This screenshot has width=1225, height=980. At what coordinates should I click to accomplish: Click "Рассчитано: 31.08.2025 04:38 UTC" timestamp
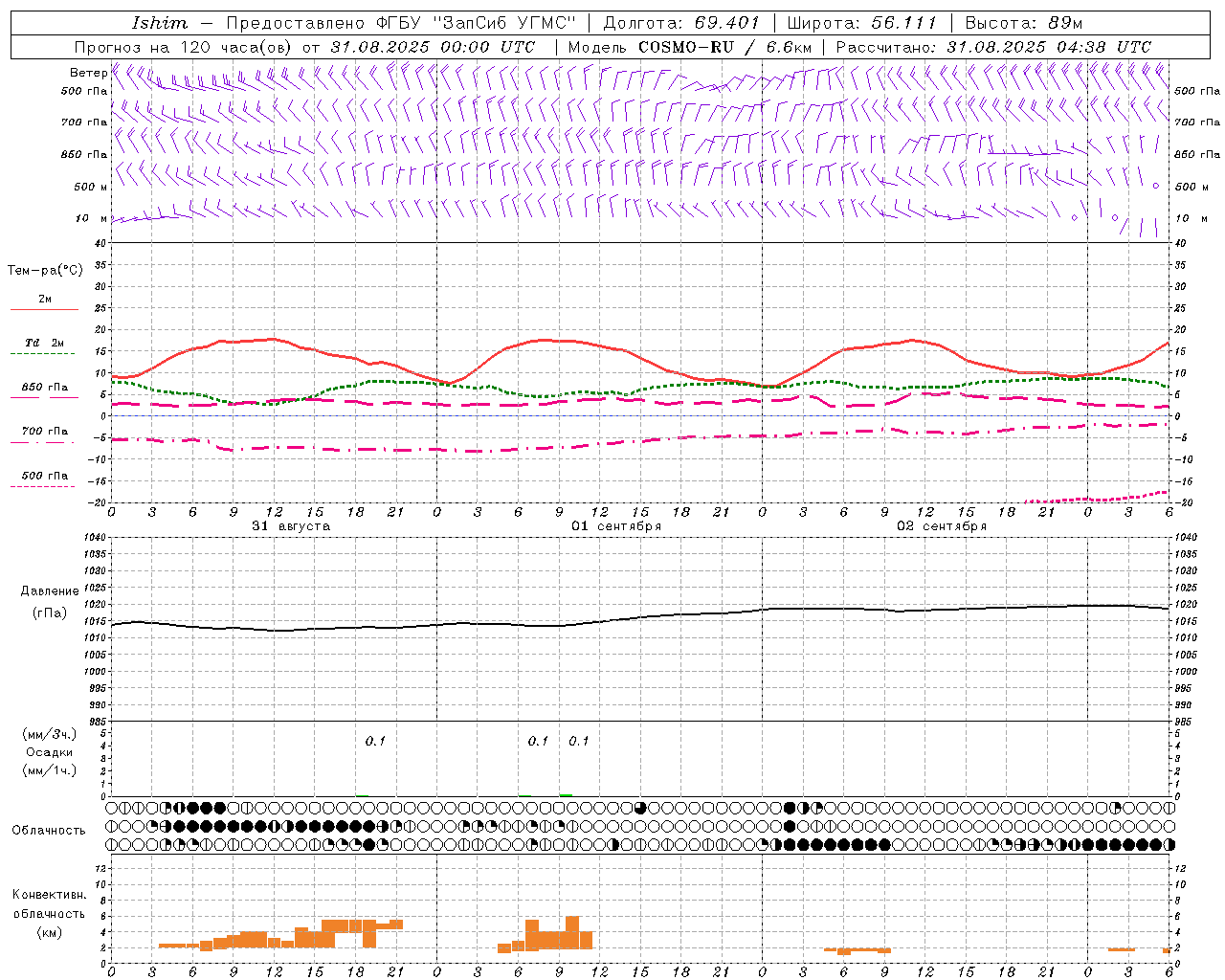(993, 47)
